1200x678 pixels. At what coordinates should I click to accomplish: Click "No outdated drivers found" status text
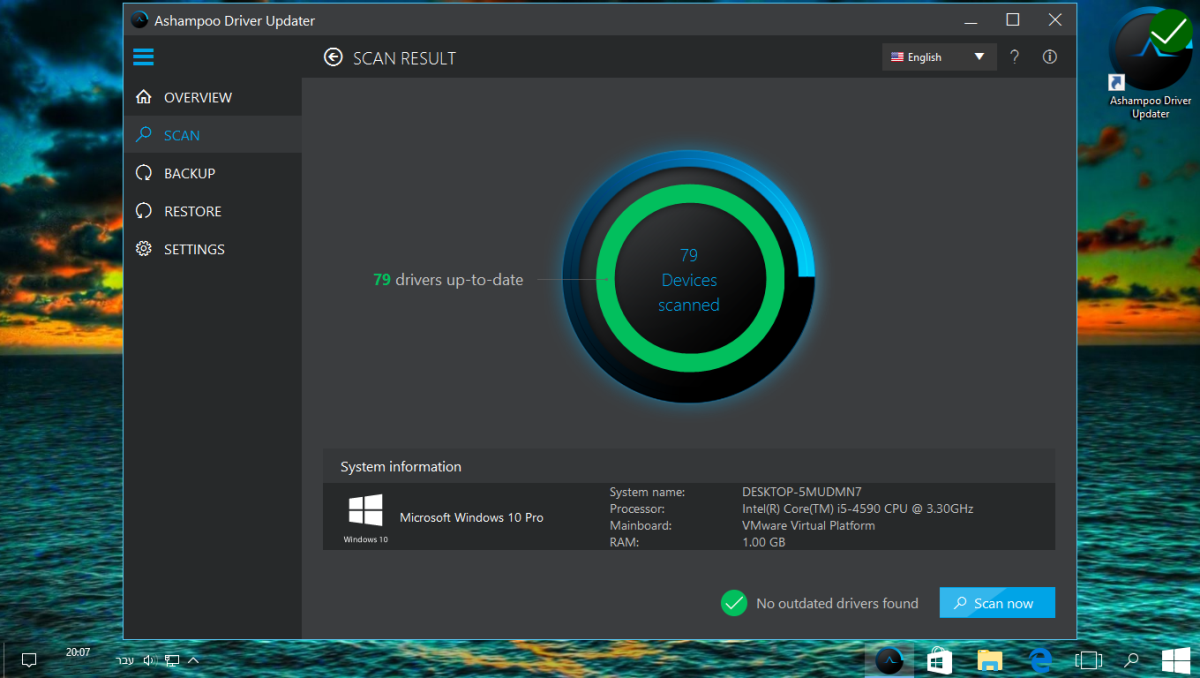point(837,603)
